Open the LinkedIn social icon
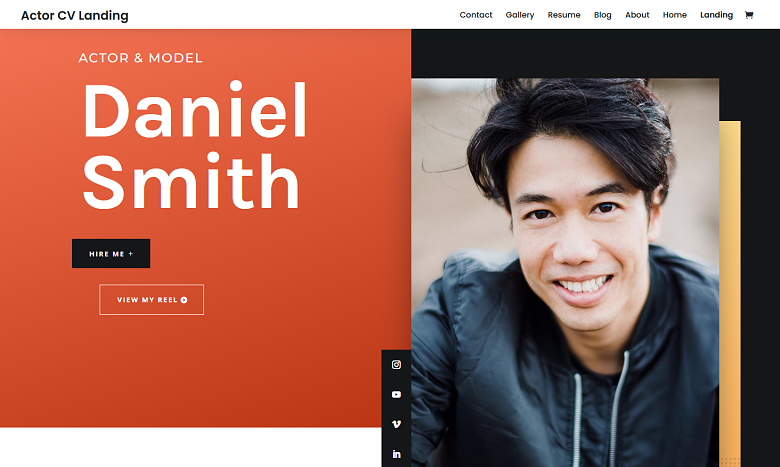This screenshot has height=467, width=780. click(x=396, y=454)
